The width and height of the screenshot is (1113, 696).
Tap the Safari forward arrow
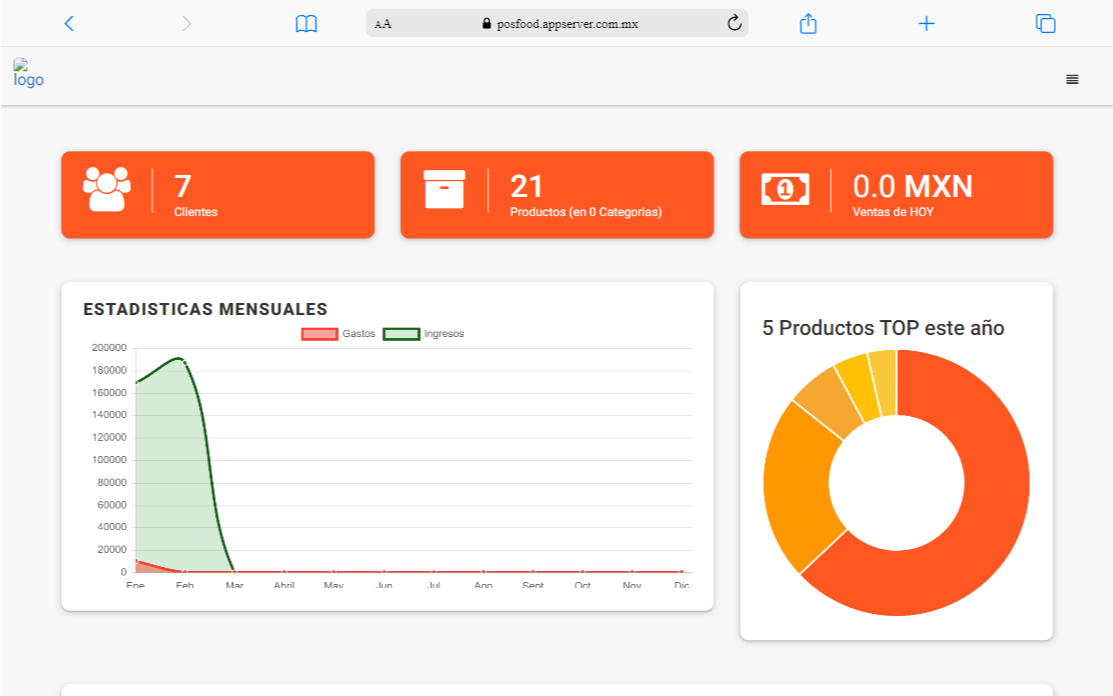click(x=187, y=23)
